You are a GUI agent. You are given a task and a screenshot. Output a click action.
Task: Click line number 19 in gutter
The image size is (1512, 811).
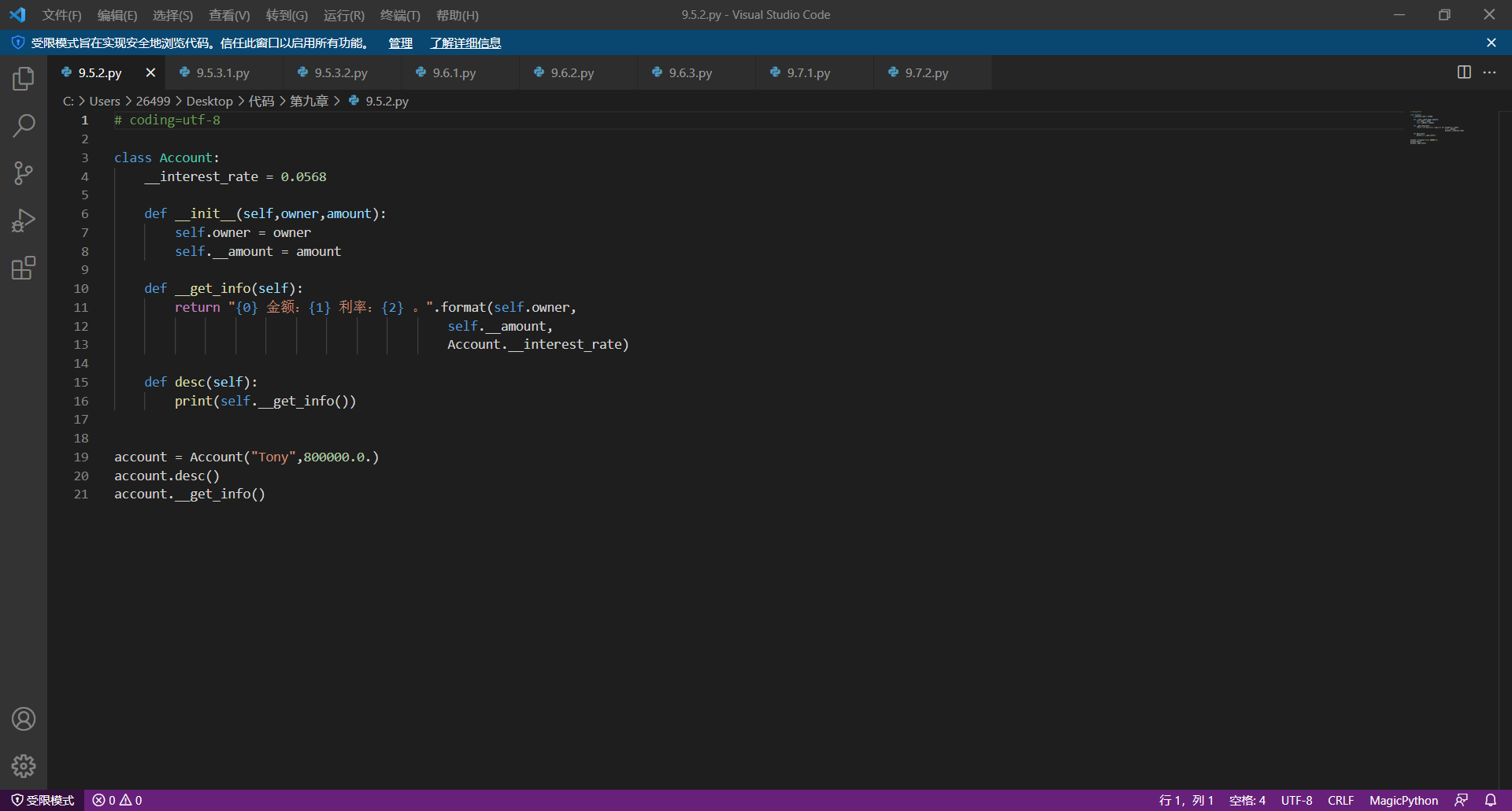point(81,457)
